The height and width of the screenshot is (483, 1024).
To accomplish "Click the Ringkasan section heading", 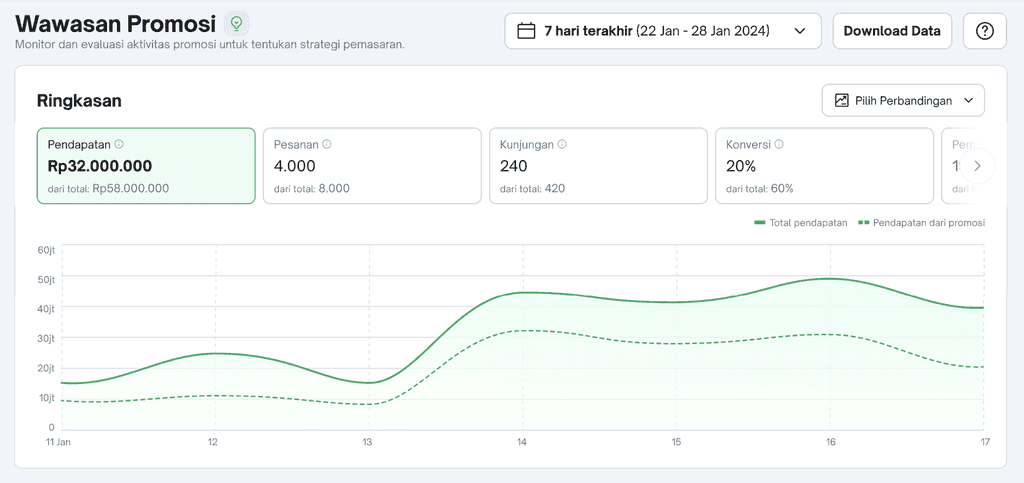I will click(80, 101).
